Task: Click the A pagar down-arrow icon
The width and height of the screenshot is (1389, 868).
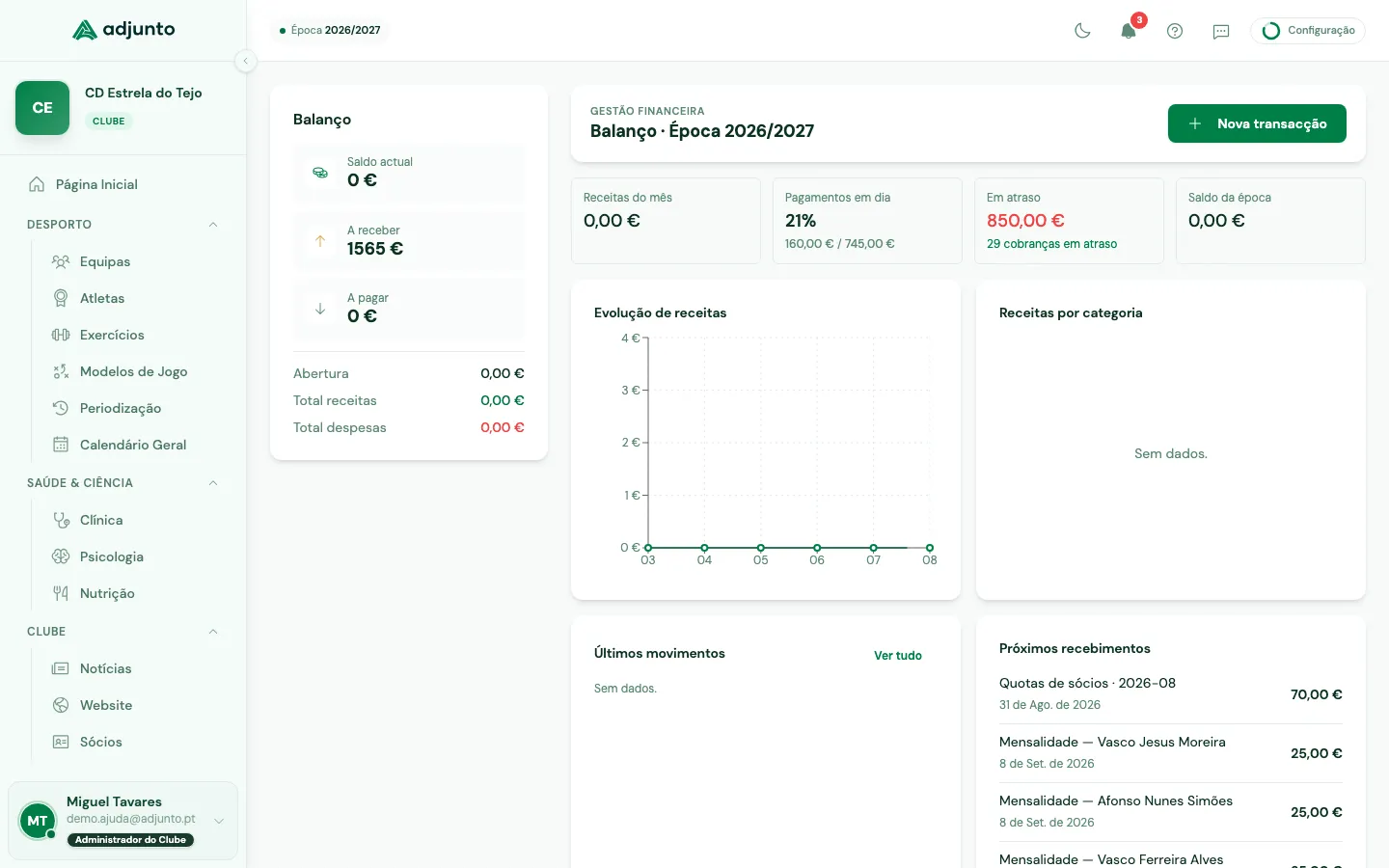Action: (320, 309)
